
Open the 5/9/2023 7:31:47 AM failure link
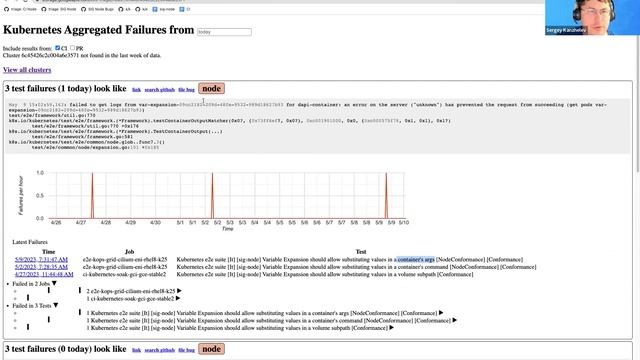41,260
